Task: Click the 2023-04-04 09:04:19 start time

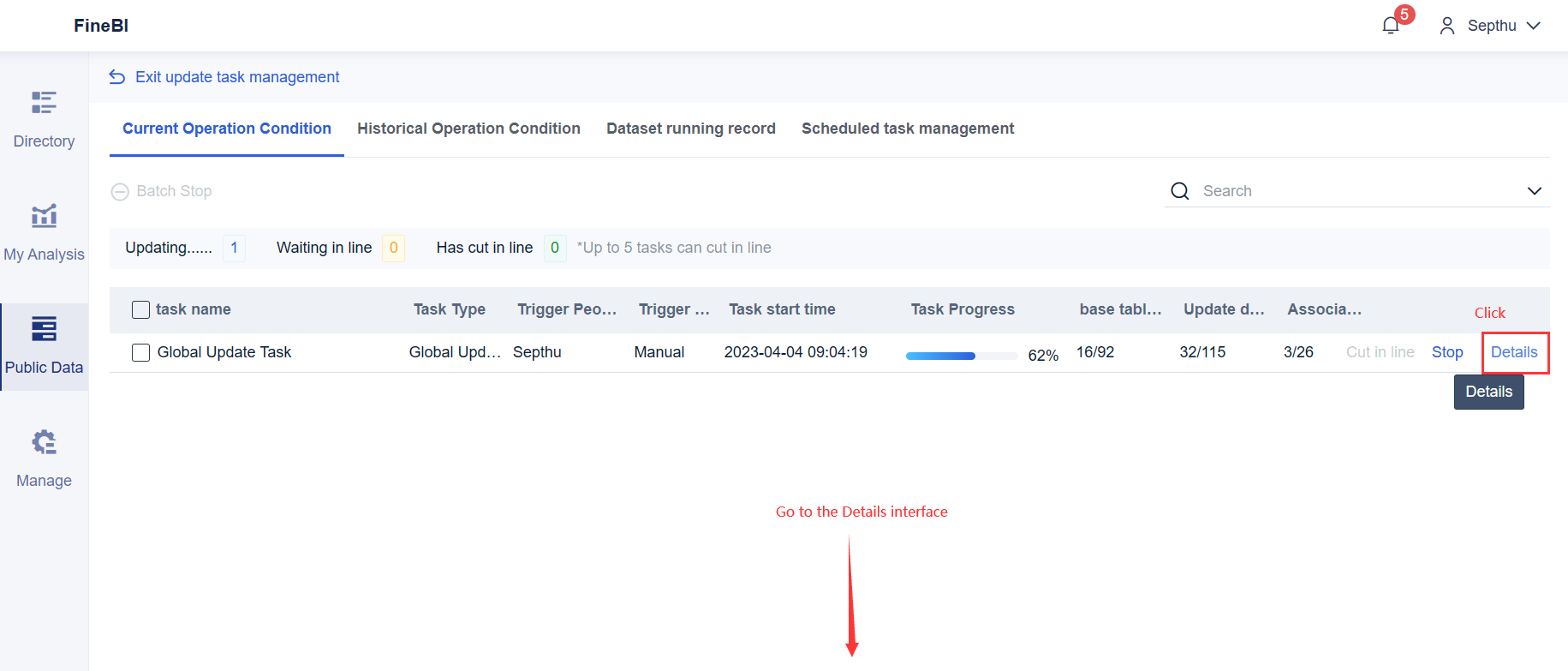Action: click(x=796, y=352)
